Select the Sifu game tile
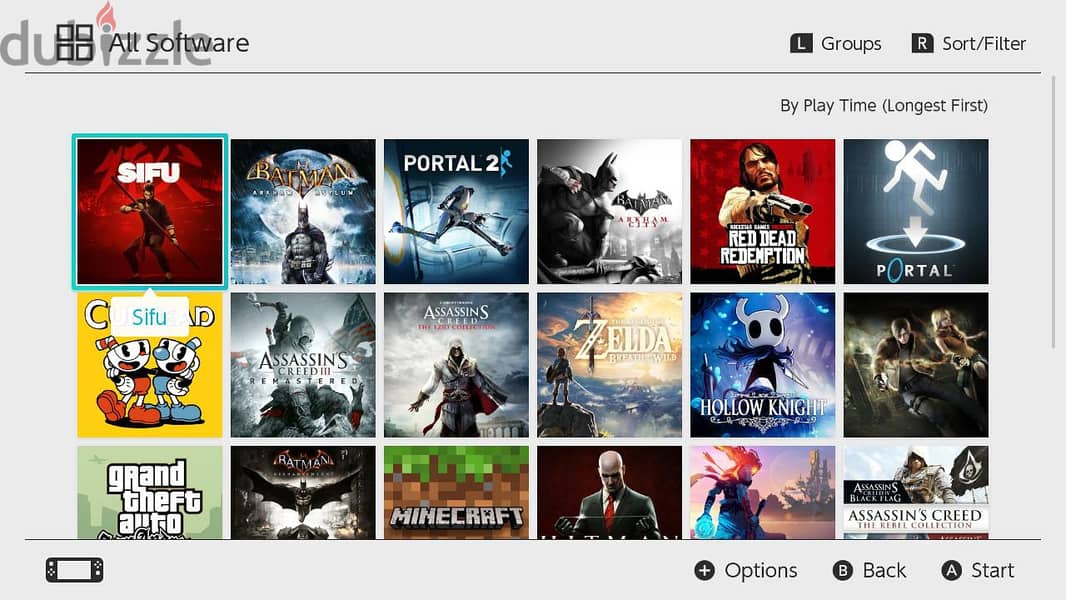This screenshot has height=600, width=1066. click(x=150, y=211)
